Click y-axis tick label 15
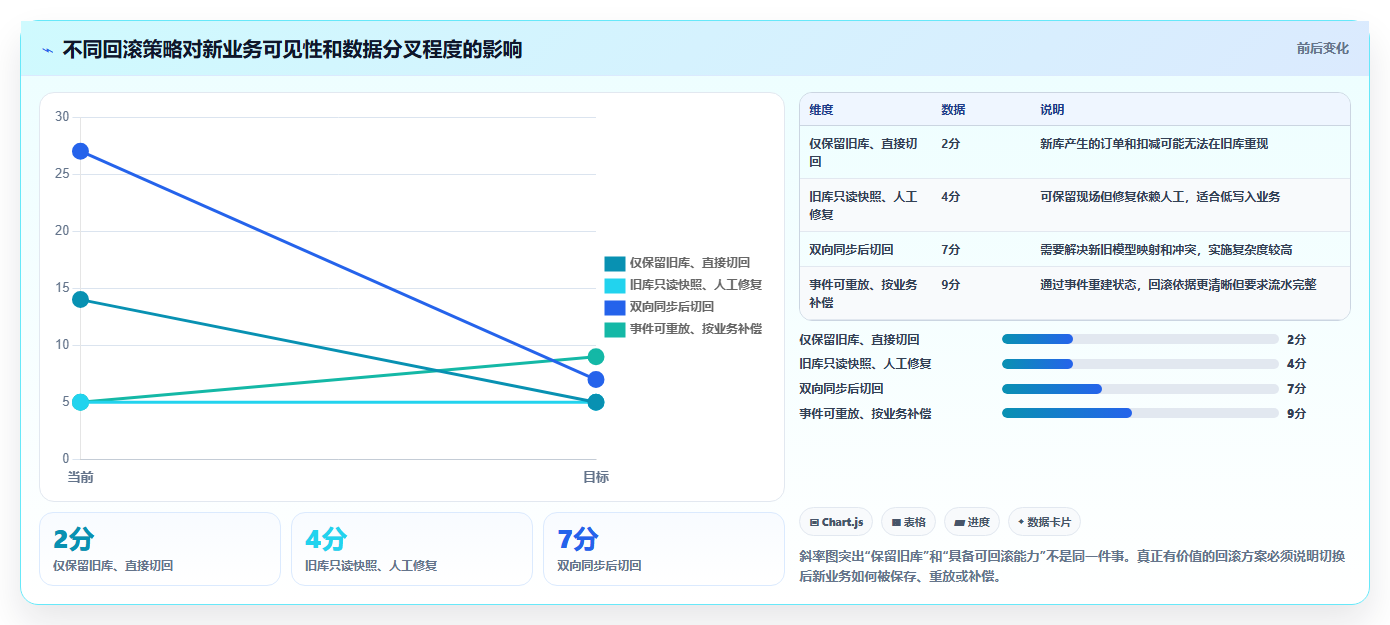The image size is (1390, 625). coord(62,288)
